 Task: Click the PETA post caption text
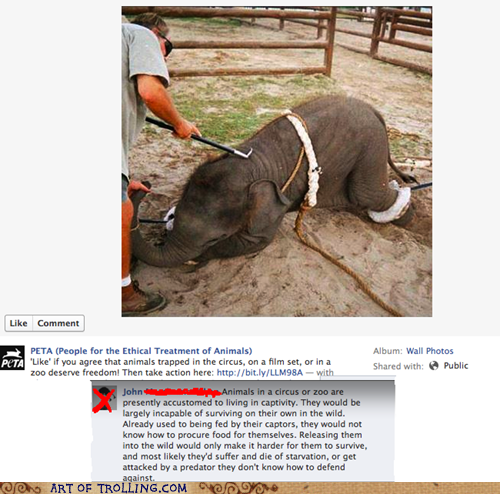[x=182, y=367]
